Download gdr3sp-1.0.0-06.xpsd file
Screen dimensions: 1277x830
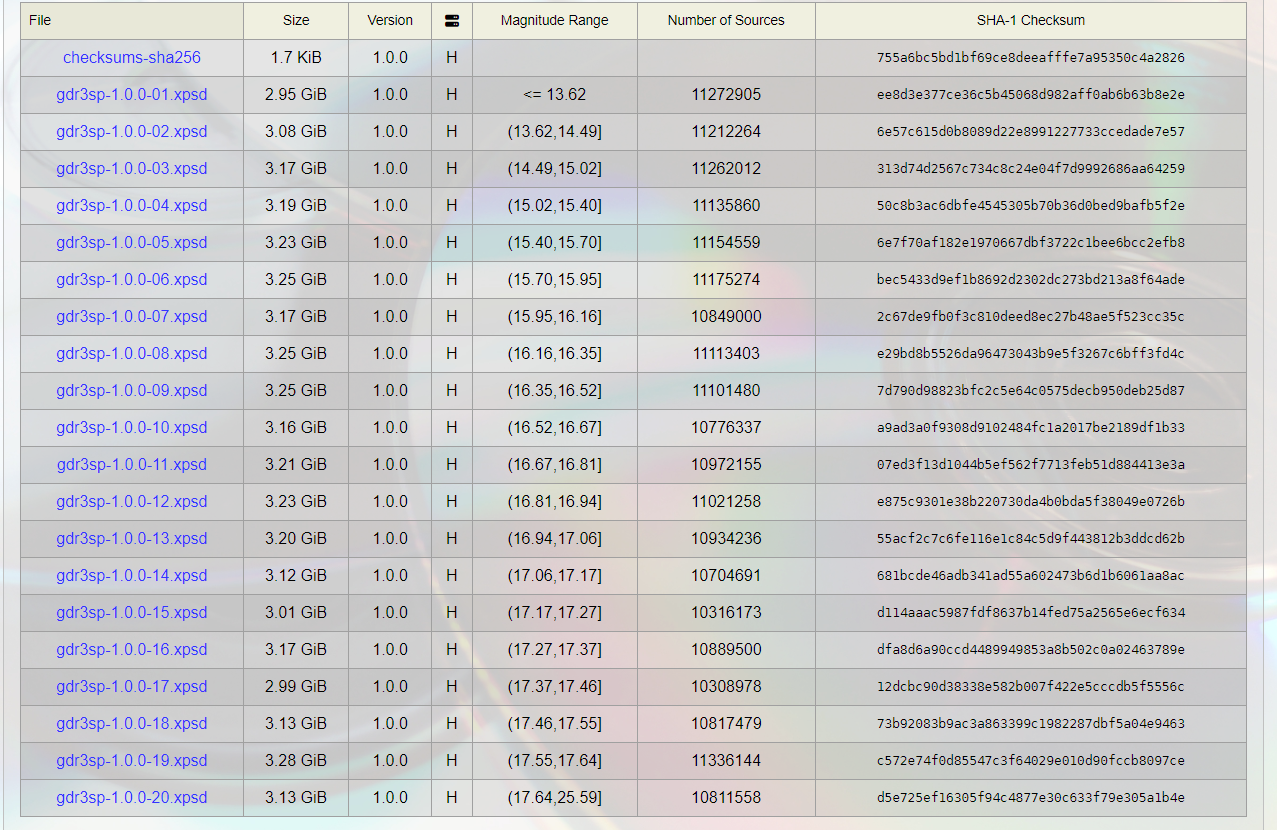132,279
